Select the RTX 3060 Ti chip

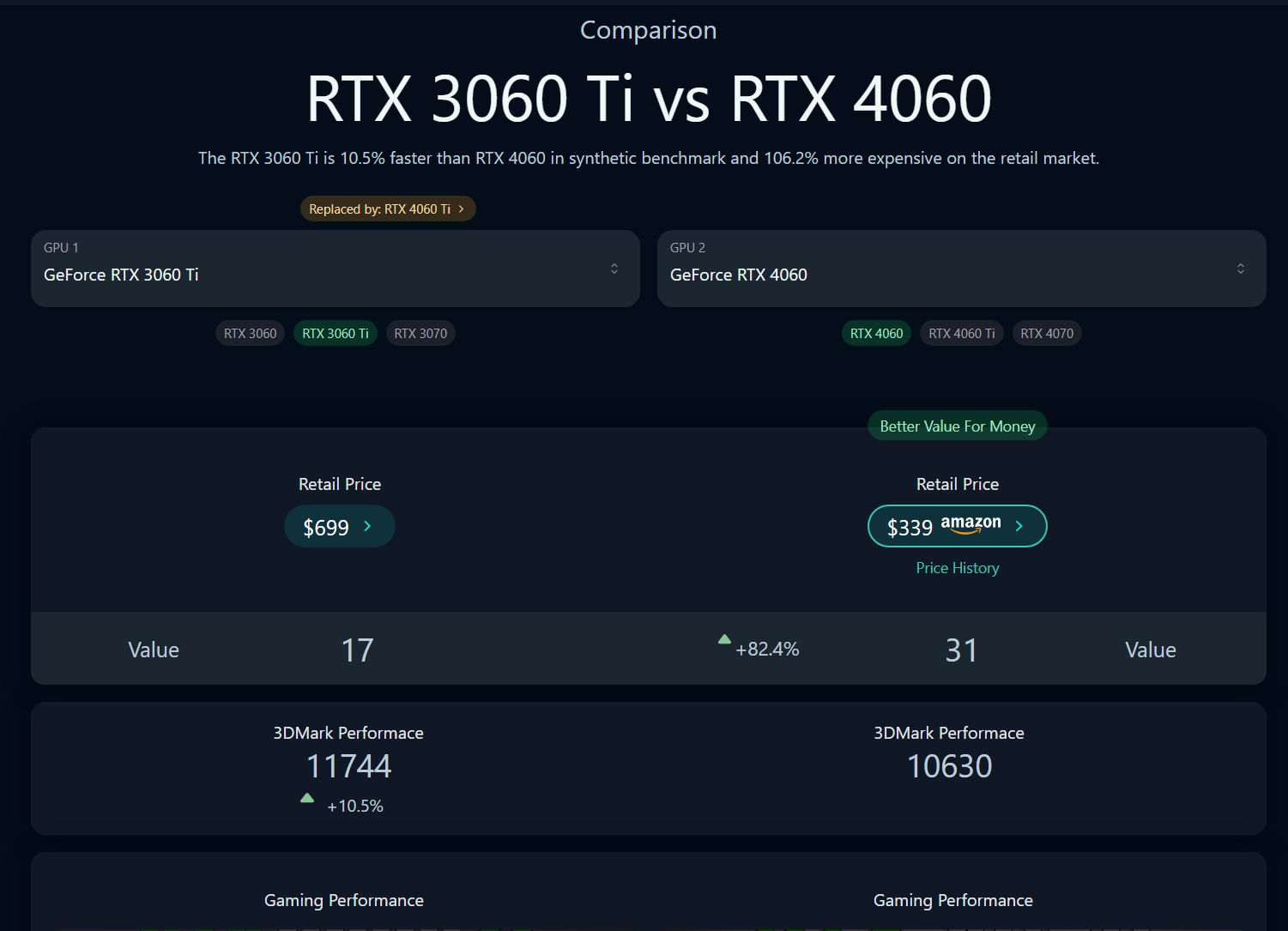pyautogui.click(x=336, y=334)
